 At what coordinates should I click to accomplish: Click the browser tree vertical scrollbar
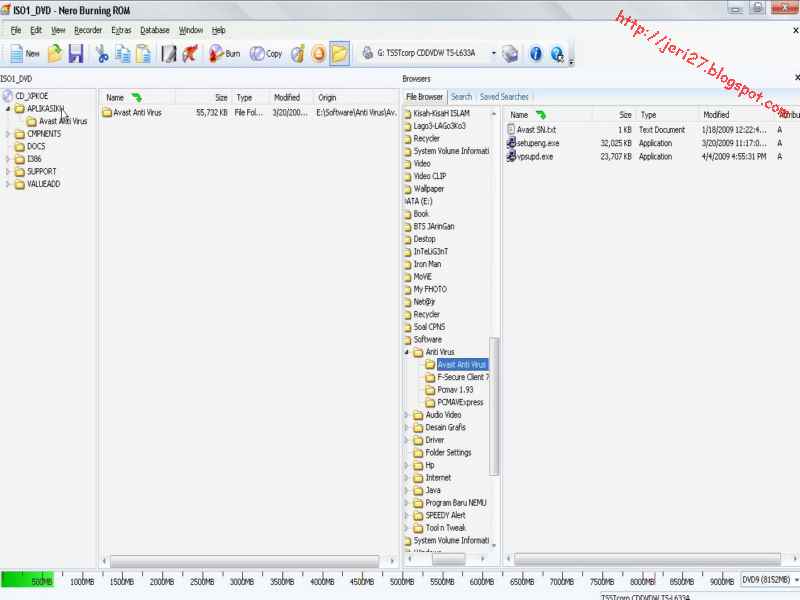(494, 406)
